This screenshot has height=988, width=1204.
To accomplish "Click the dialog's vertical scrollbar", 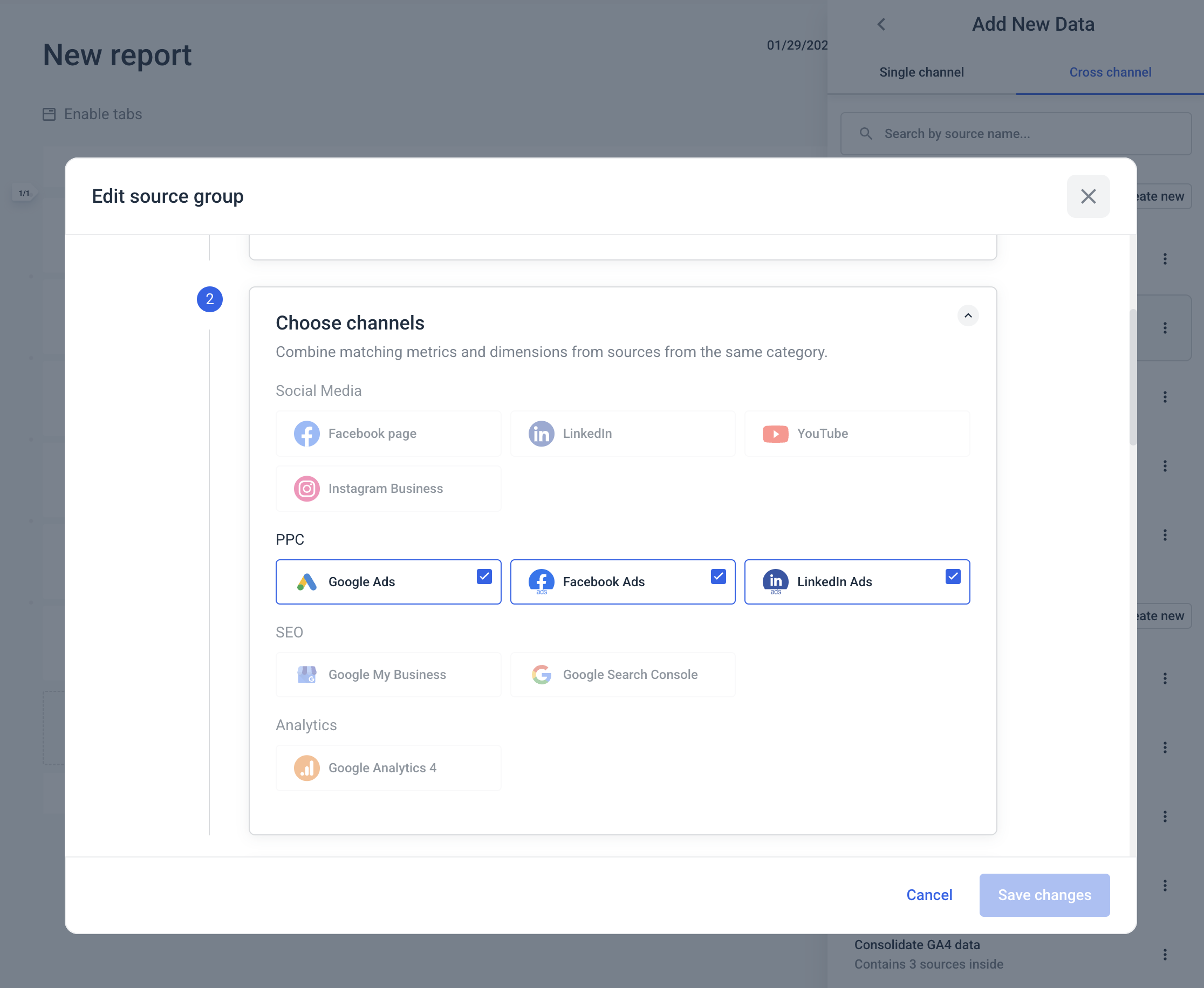I will tap(1132, 378).
